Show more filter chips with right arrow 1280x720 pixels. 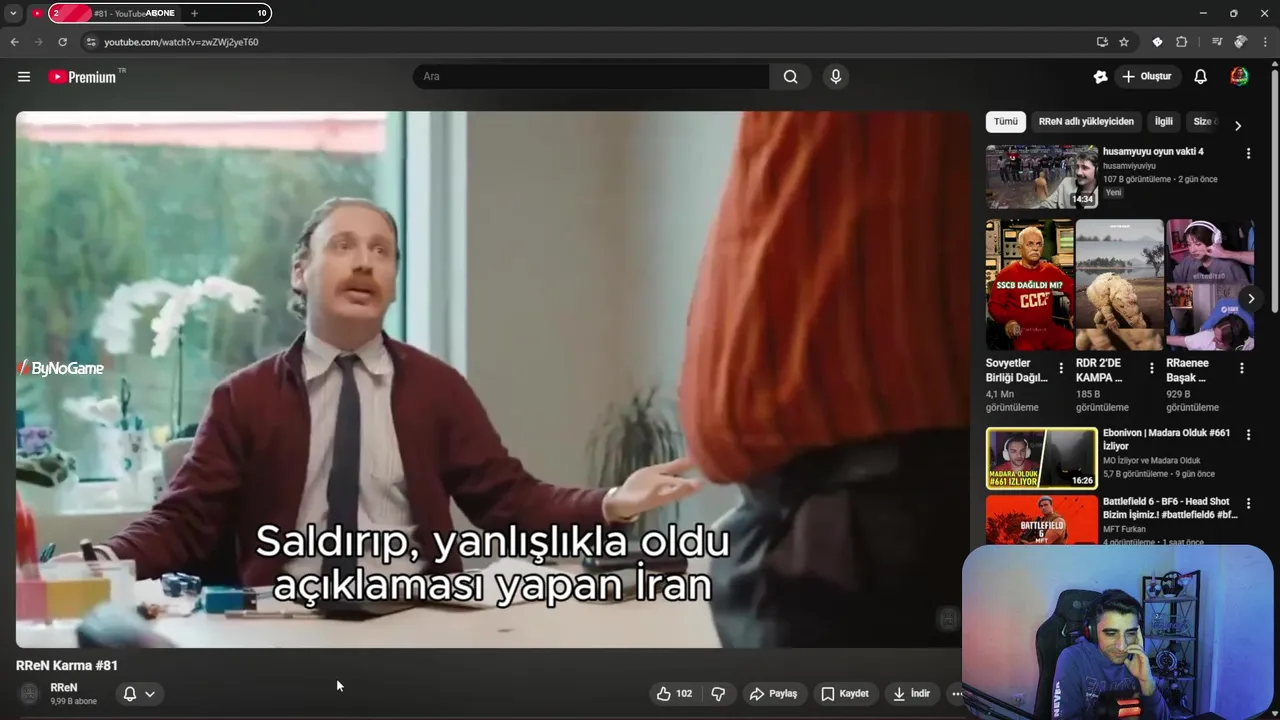point(1238,125)
